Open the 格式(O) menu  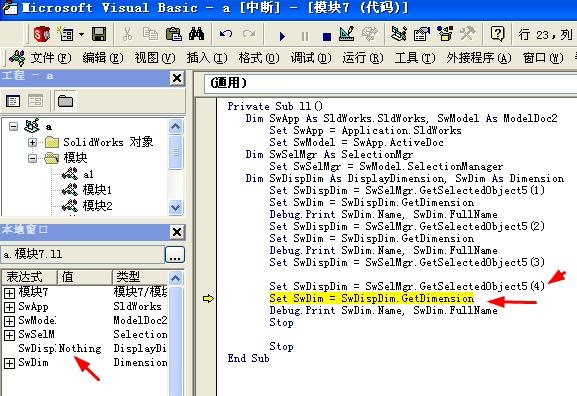(x=259, y=58)
